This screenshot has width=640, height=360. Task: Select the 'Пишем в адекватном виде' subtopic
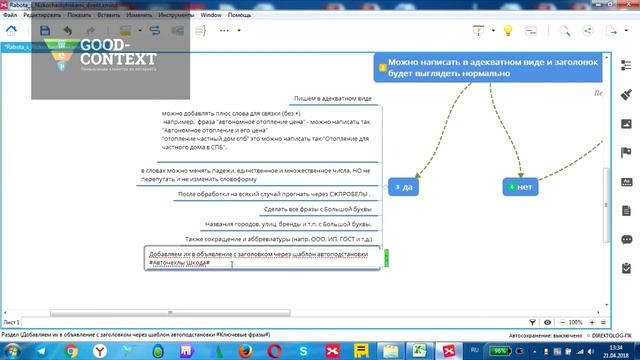tap(332, 98)
